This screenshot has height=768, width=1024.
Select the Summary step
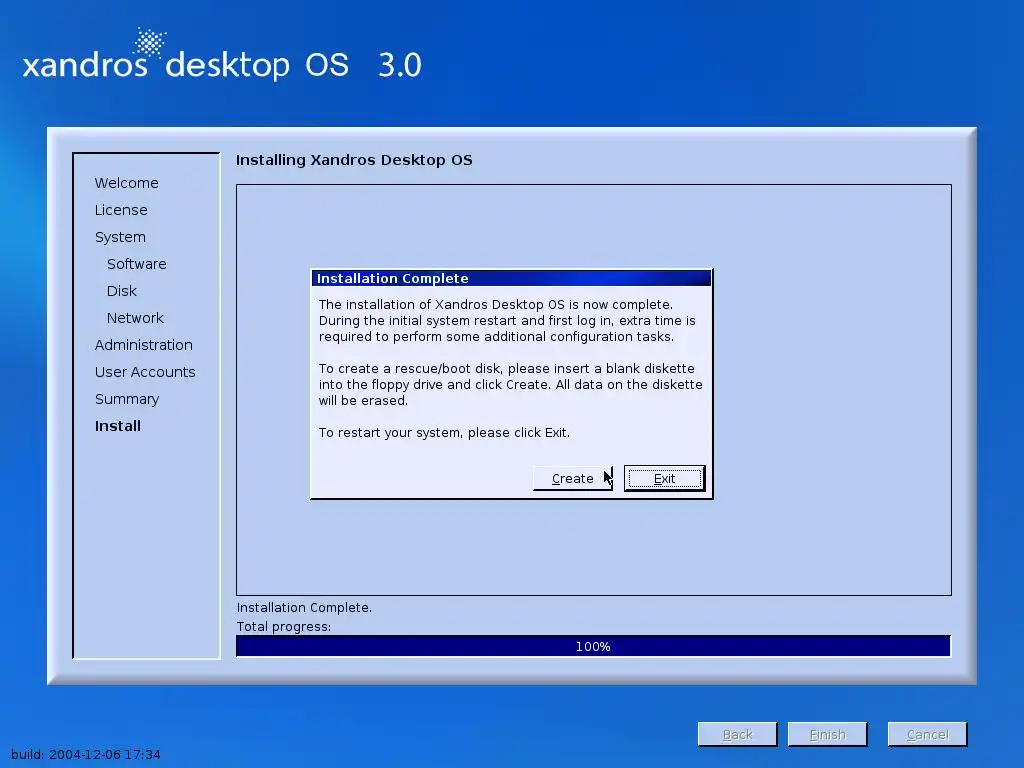[x=127, y=399]
